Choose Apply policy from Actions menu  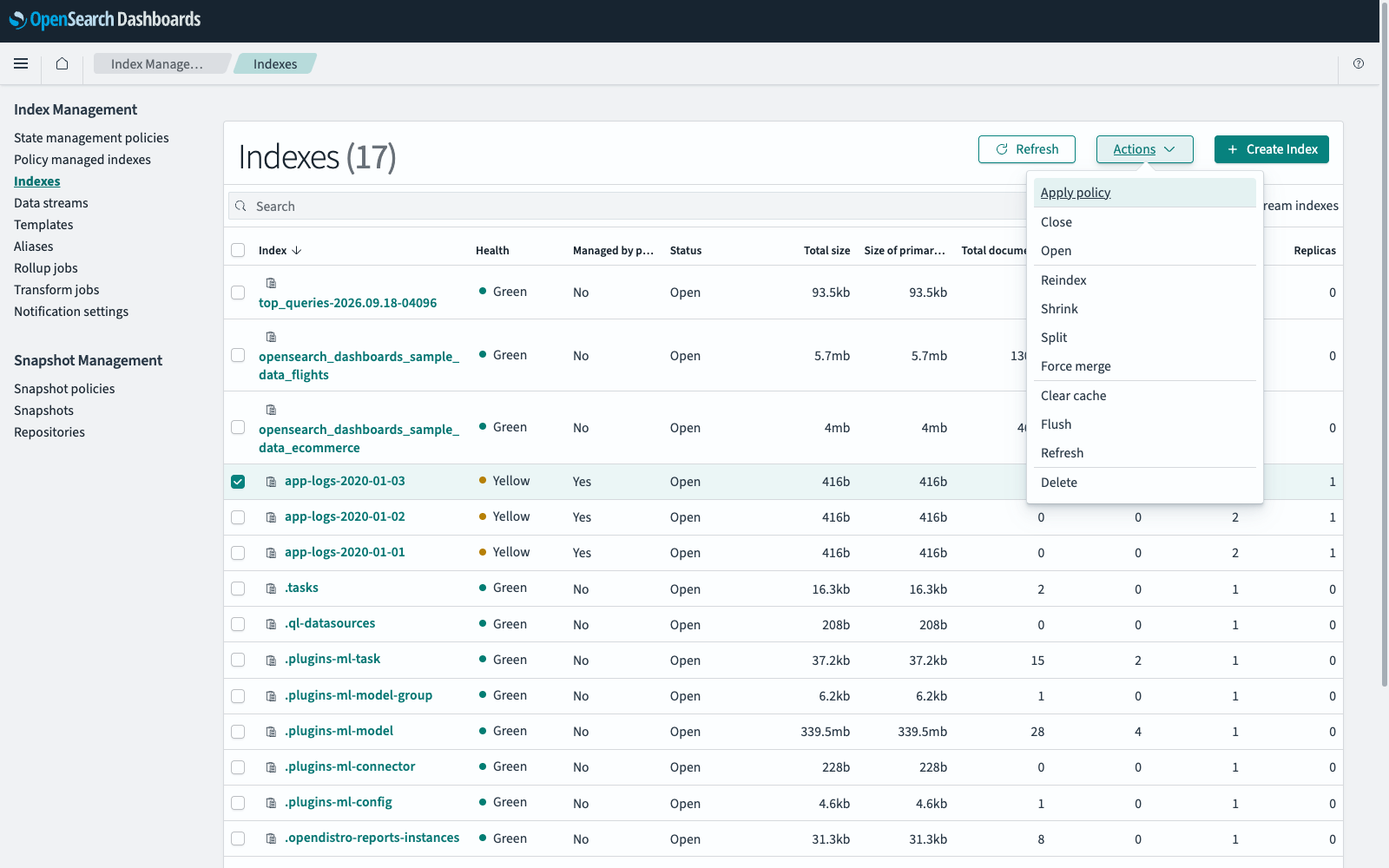(1144, 193)
